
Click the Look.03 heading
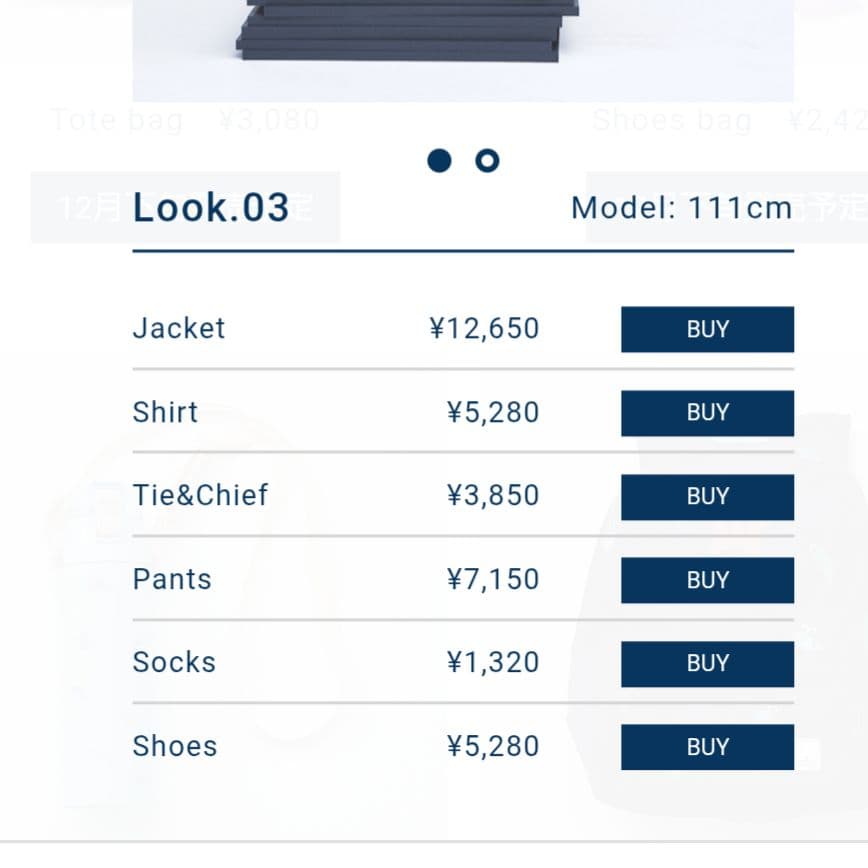coord(211,207)
